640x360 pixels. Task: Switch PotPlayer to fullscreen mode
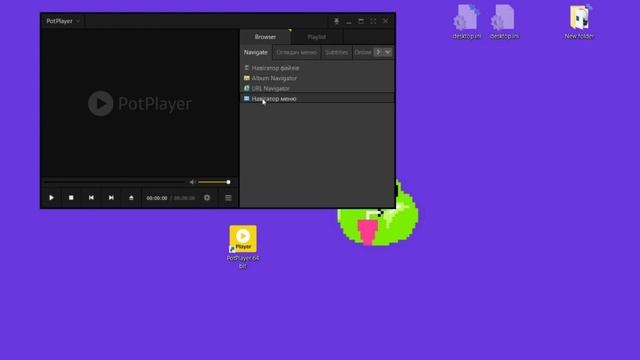(x=373, y=21)
